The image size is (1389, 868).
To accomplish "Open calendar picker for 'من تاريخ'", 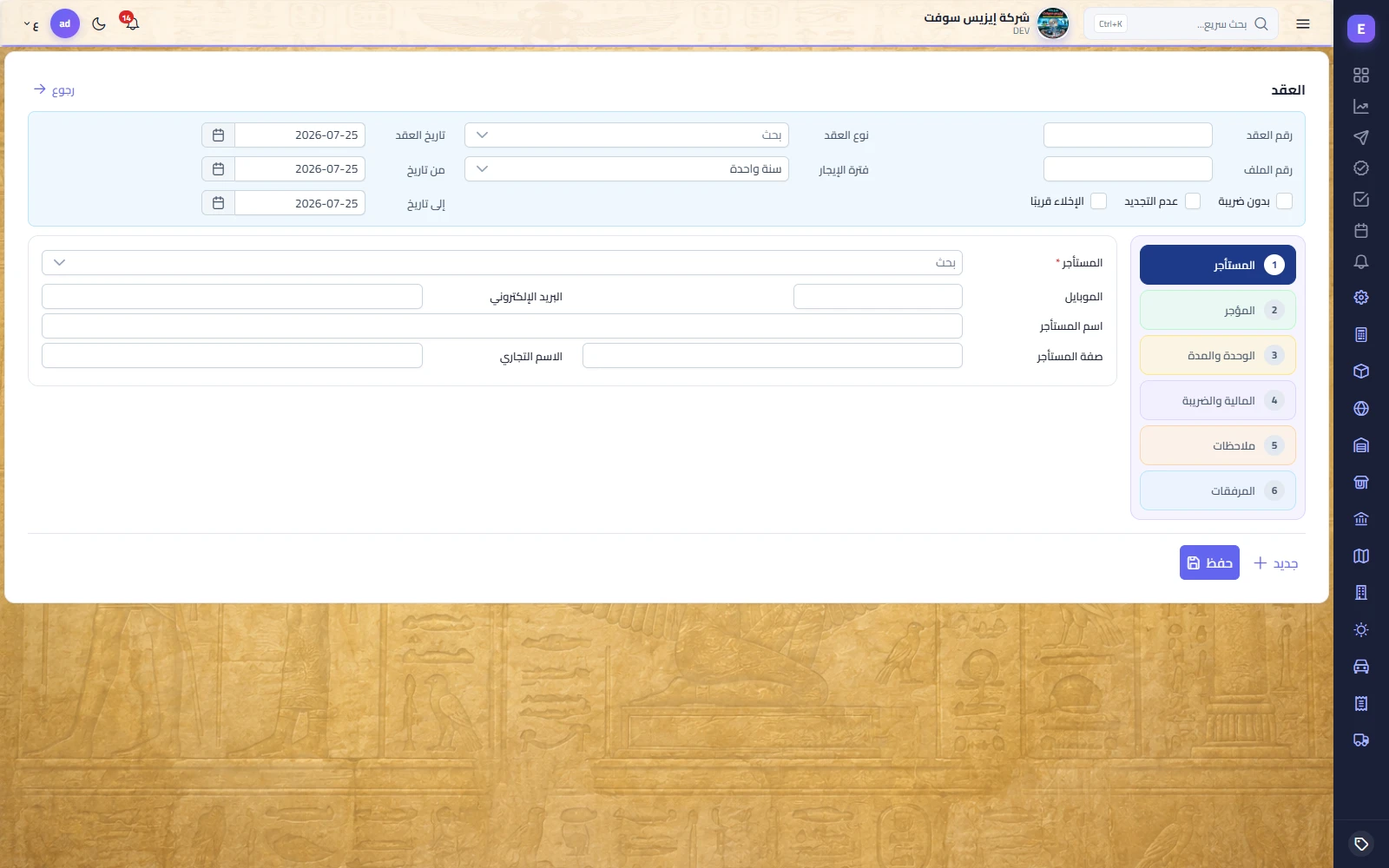I will coord(218,169).
